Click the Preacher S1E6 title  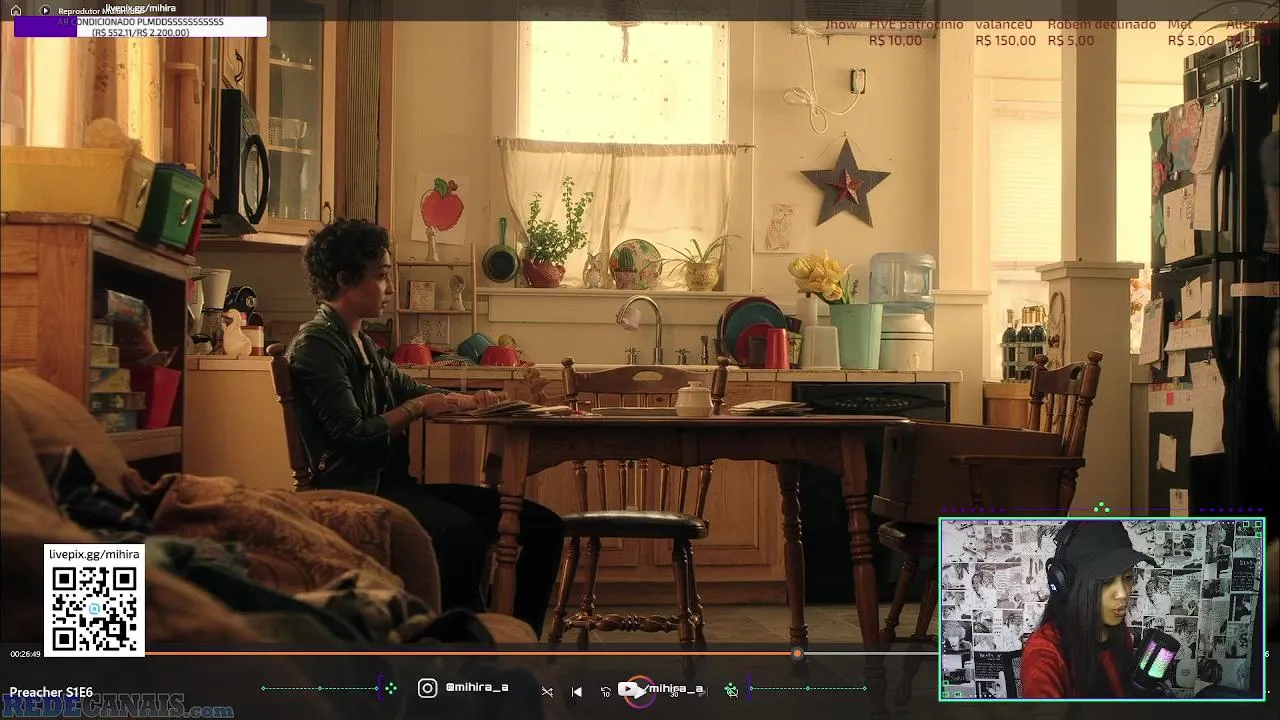pyautogui.click(x=51, y=692)
